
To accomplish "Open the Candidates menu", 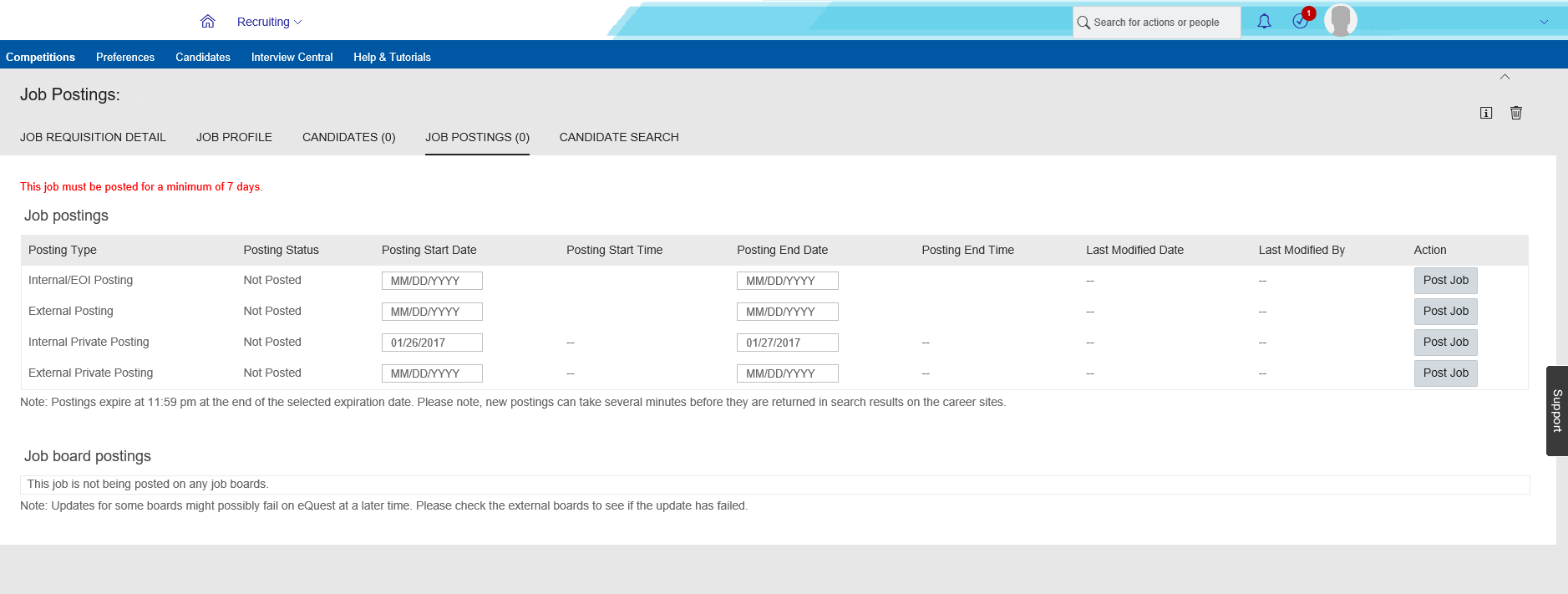I will click(x=203, y=57).
